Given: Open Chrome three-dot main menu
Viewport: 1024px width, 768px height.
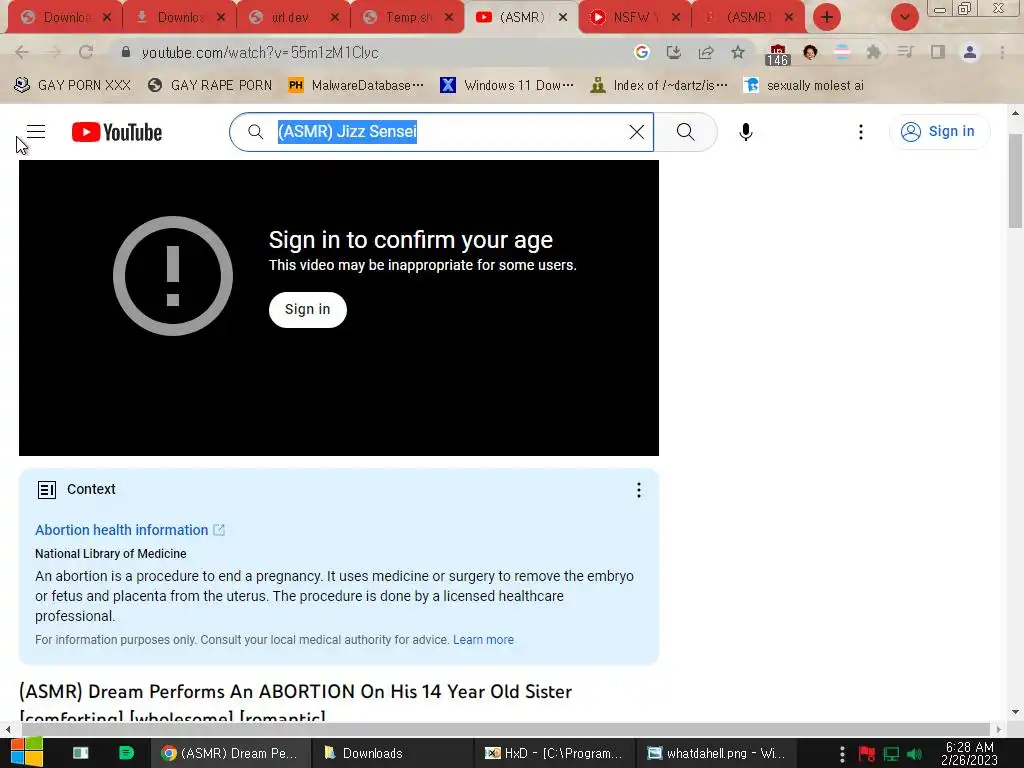Looking at the screenshot, I should (1002, 52).
